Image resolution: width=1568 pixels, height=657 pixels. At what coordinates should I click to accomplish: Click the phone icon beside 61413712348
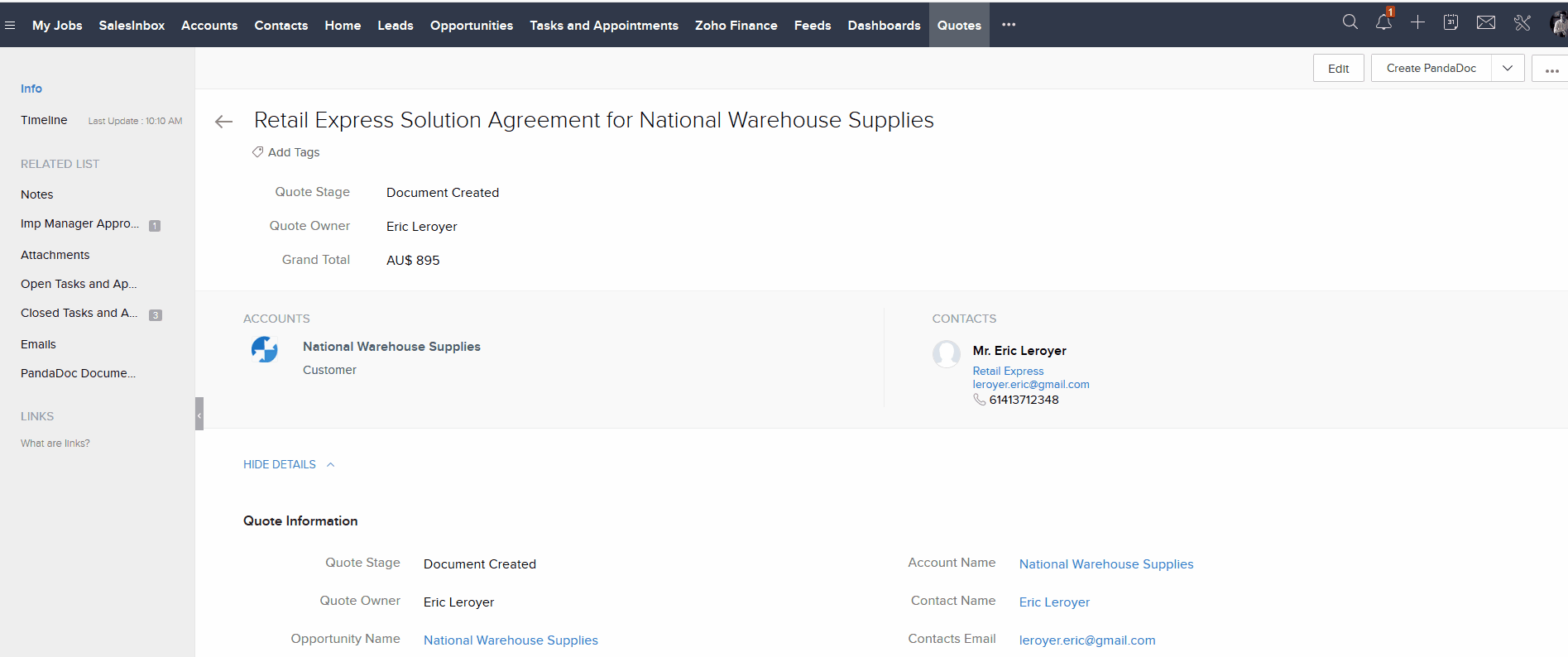point(979,400)
